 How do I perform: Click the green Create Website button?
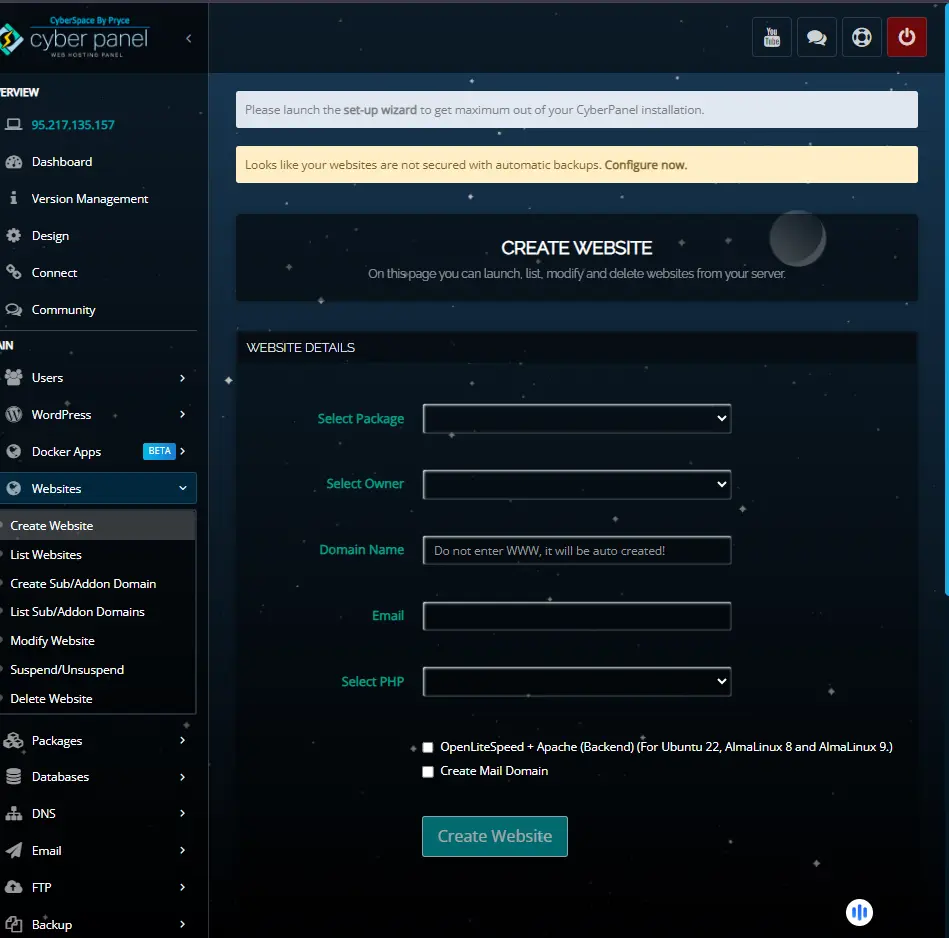[x=494, y=836]
